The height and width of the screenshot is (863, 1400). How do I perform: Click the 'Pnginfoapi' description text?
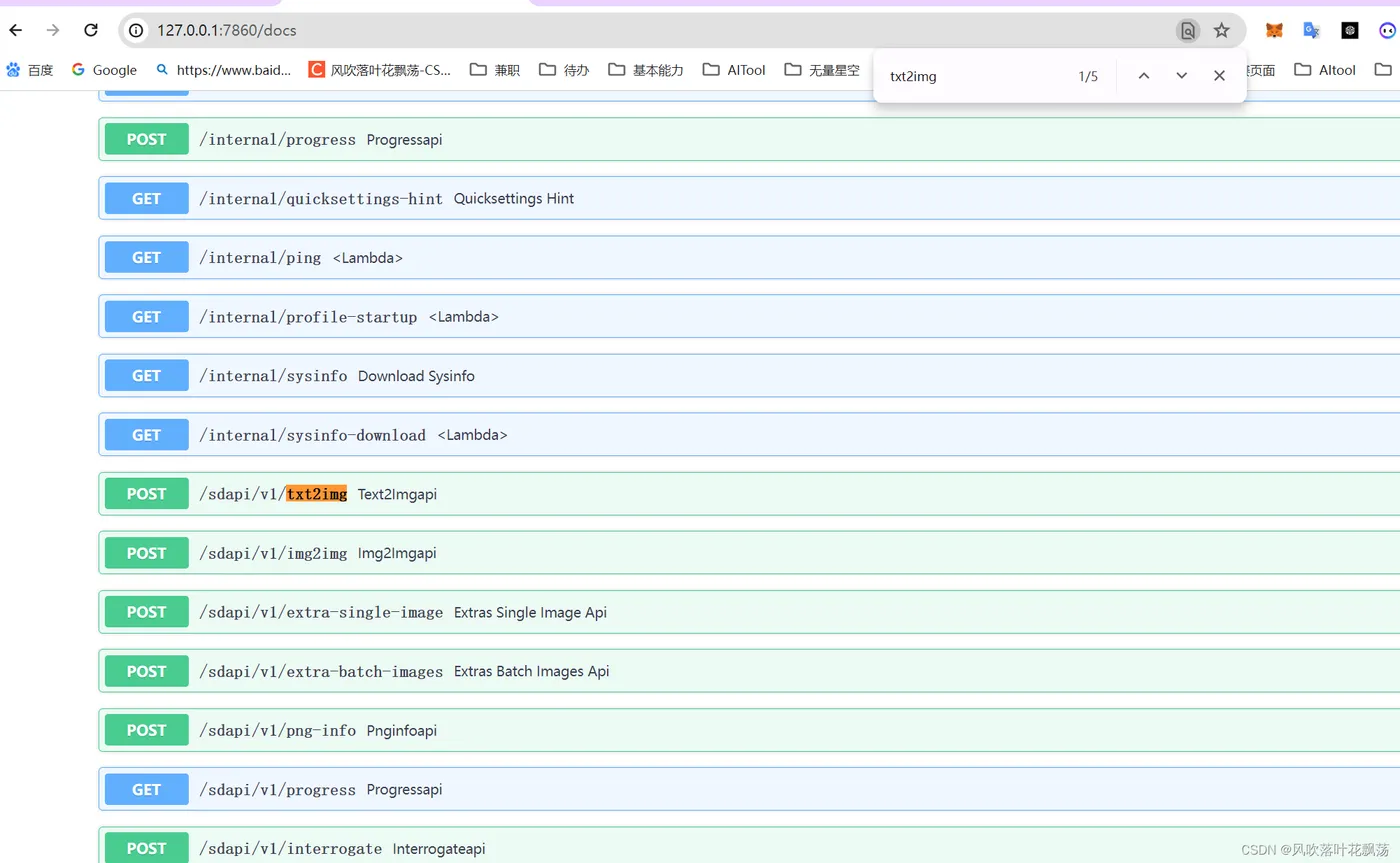pos(401,730)
